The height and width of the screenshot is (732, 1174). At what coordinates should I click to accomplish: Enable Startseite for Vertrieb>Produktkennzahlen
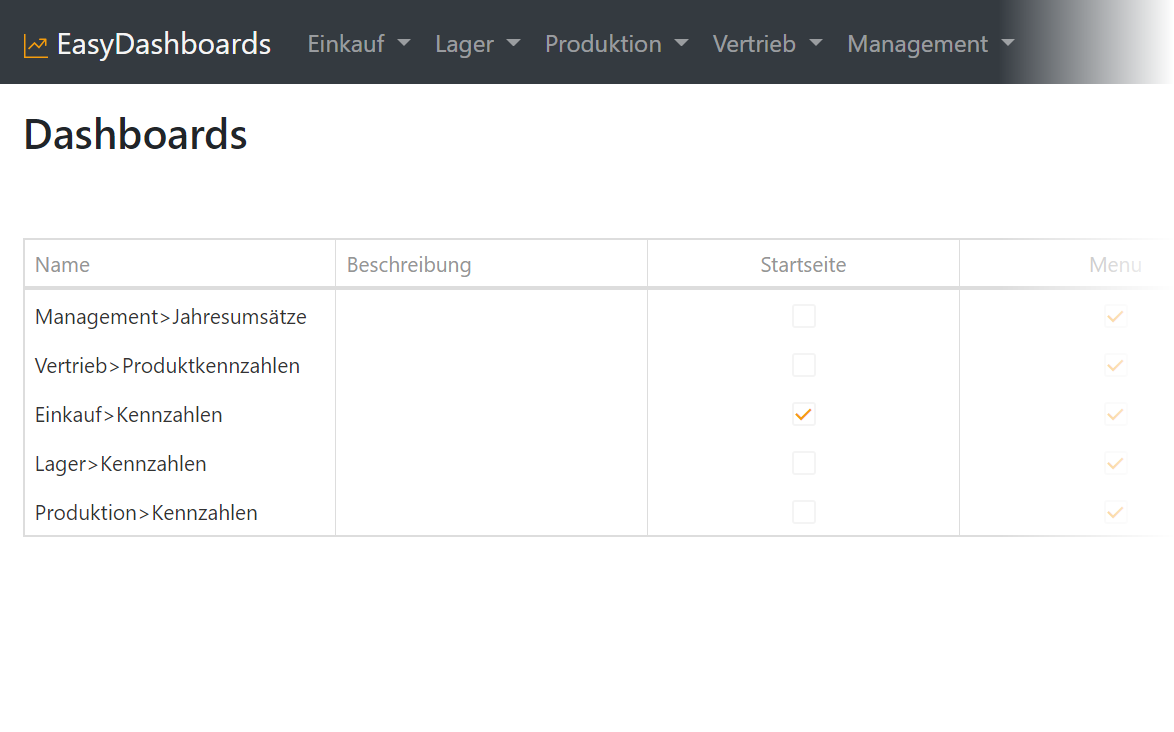coord(804,366)
